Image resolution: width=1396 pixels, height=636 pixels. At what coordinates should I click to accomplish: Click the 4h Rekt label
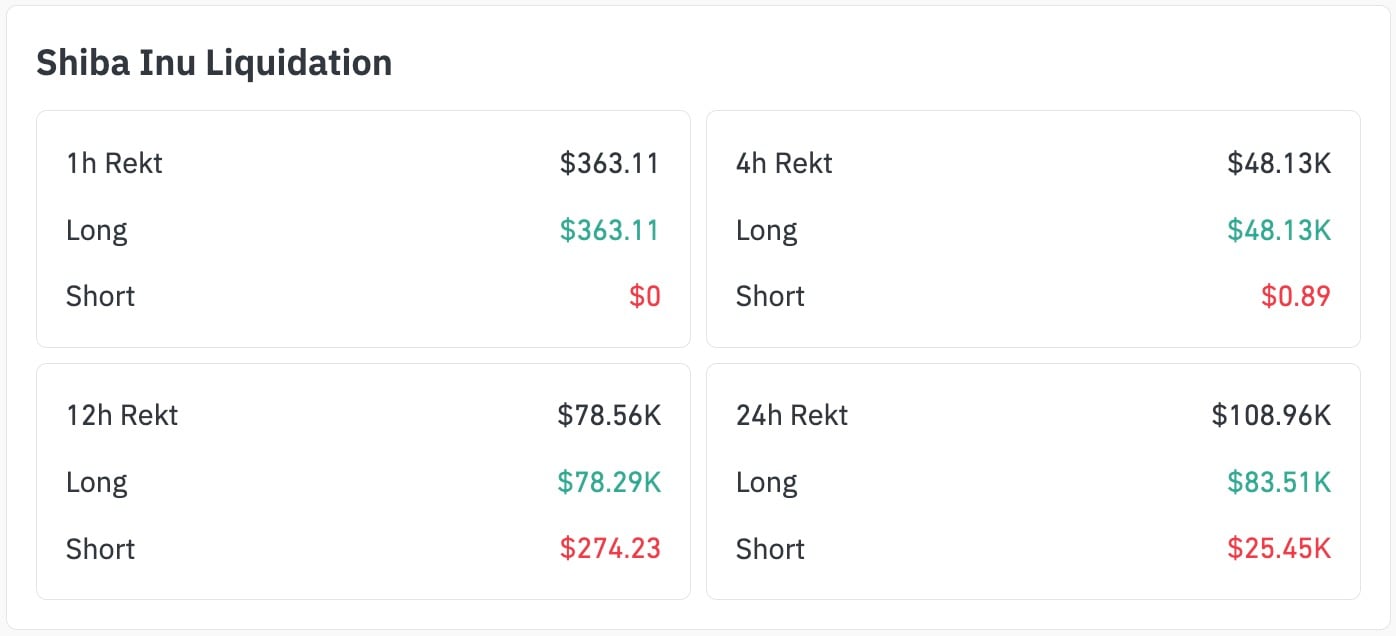tap(784, 164)
